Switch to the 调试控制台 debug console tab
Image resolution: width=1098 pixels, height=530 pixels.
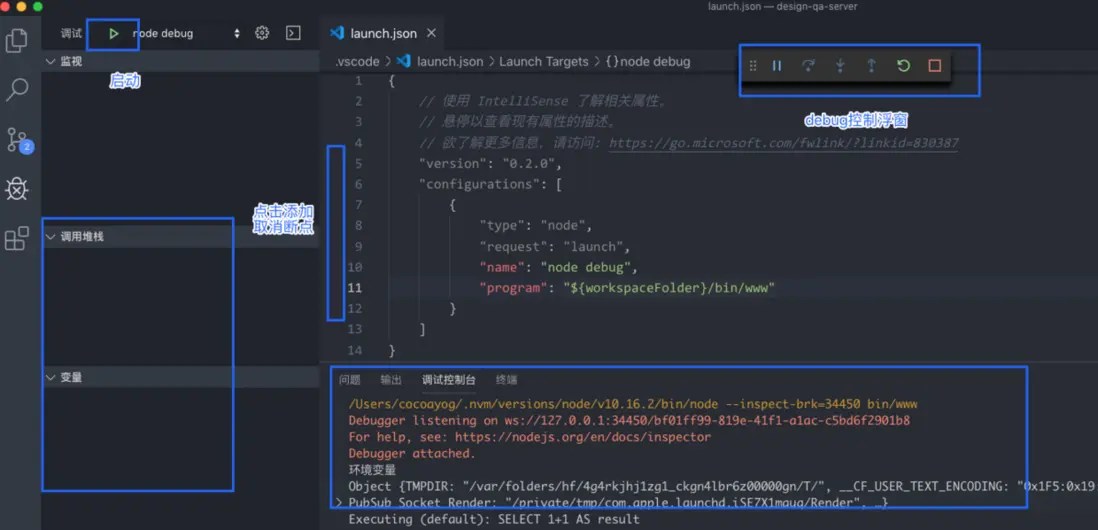(x=448, y=380)
